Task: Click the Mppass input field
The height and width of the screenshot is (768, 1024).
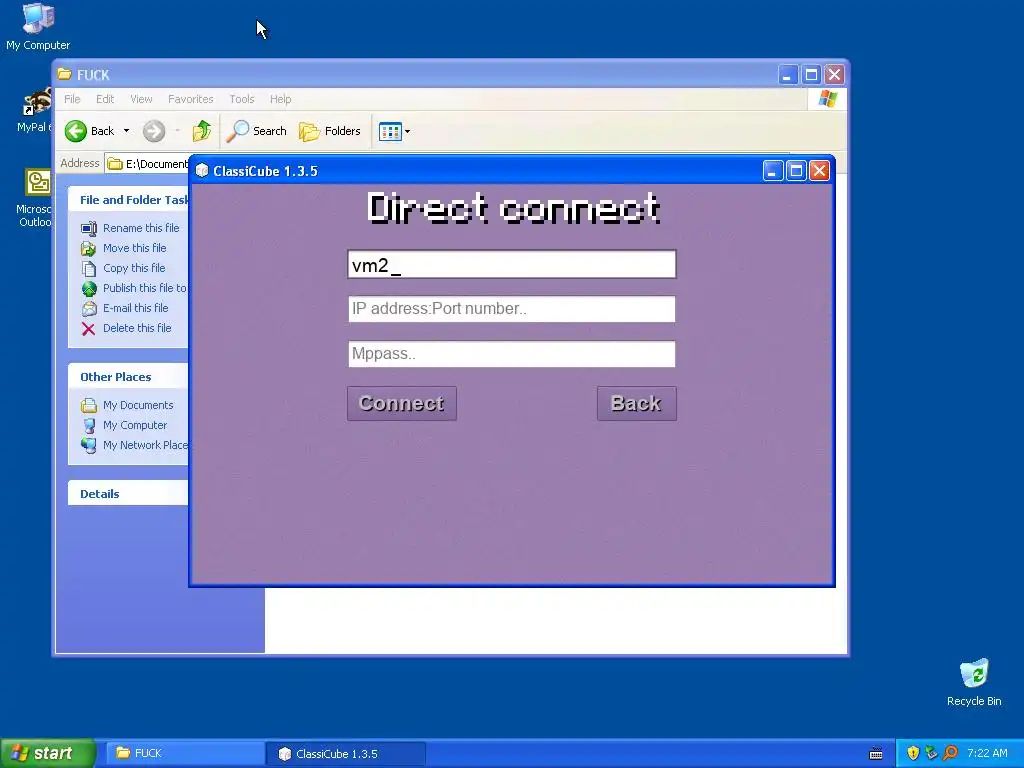Action: point(512,354)
